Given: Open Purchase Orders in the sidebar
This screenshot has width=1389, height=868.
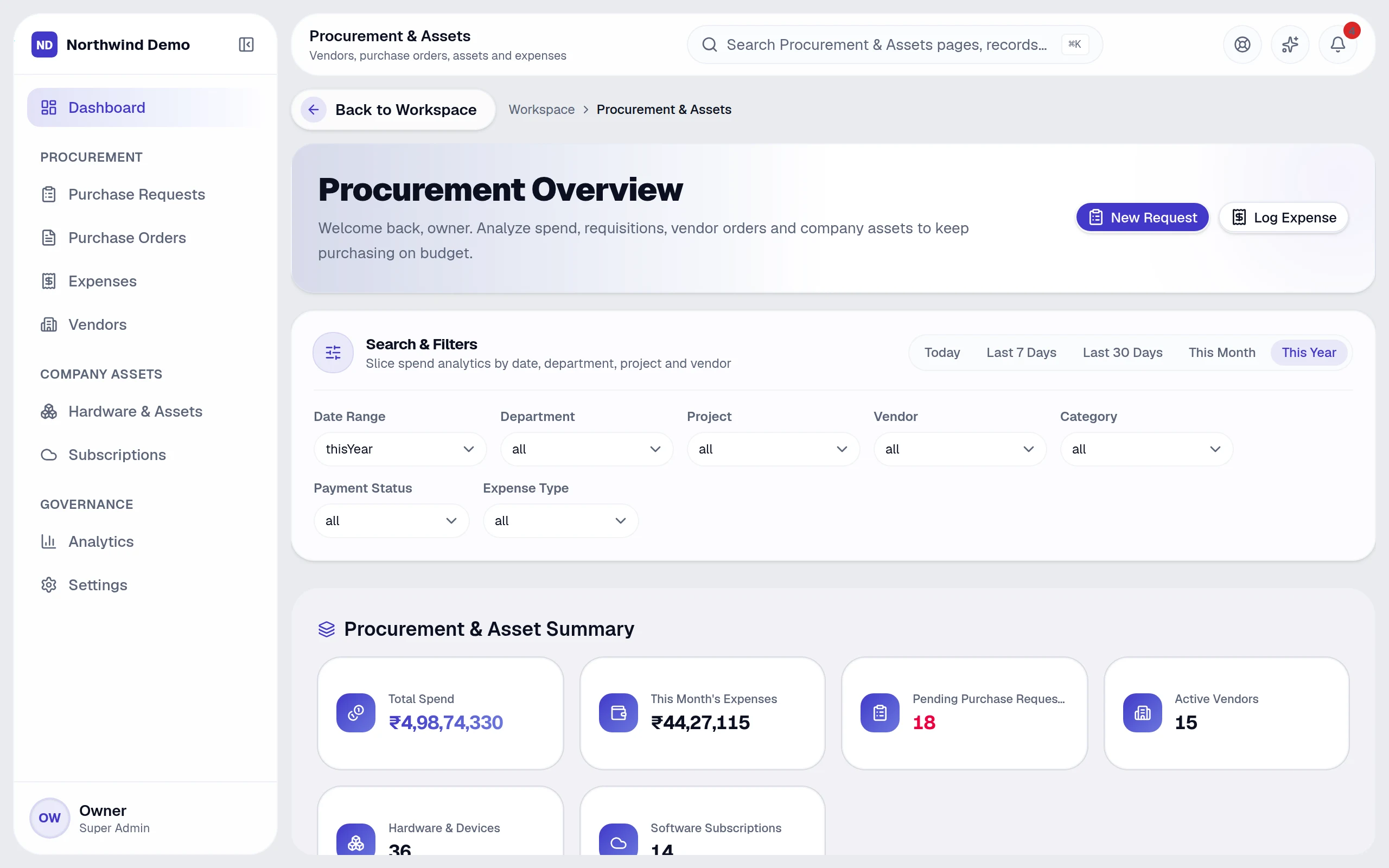Looking at the screenshot, I should pyautogui.click(x=145, y=238).
